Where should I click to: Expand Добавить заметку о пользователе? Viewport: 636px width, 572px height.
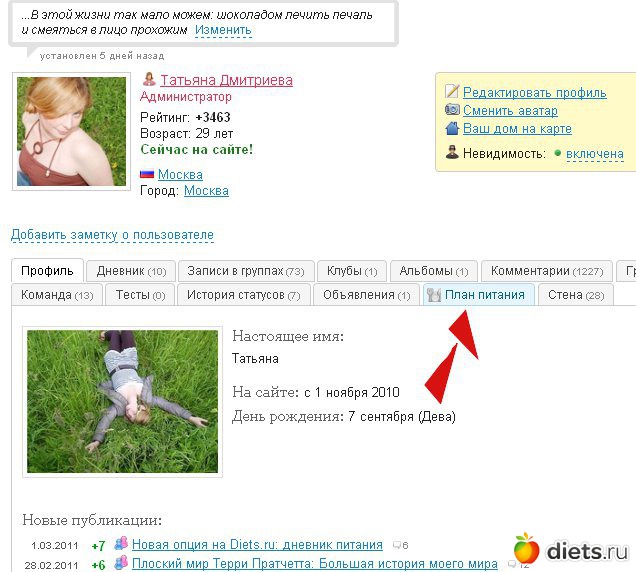(112, 235)
